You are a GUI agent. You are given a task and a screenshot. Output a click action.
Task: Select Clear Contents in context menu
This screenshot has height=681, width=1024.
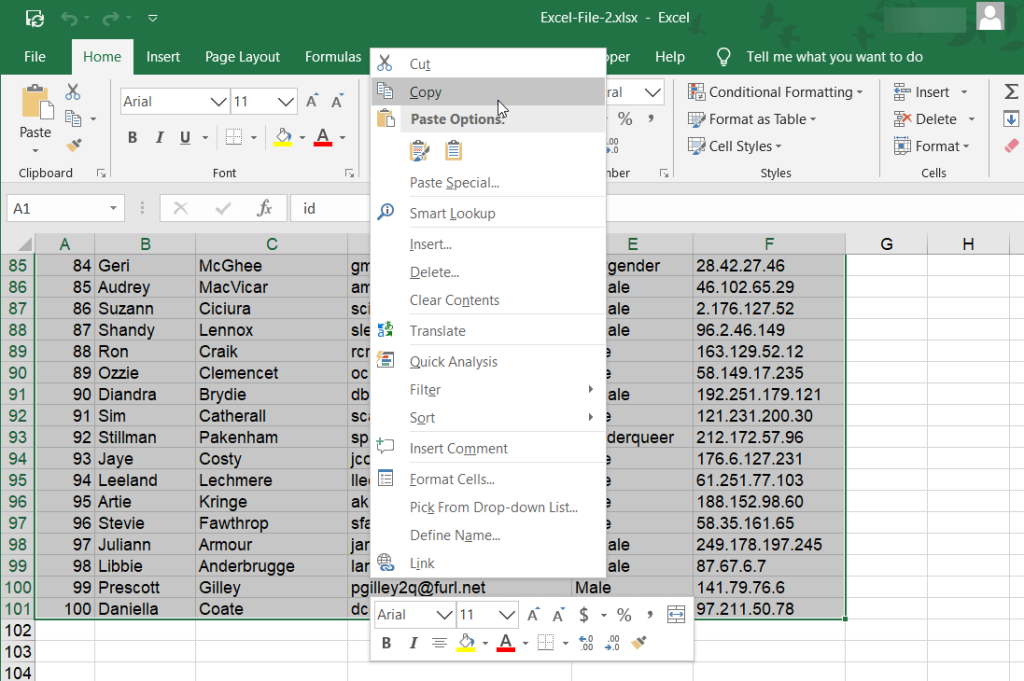pos(488,300)
